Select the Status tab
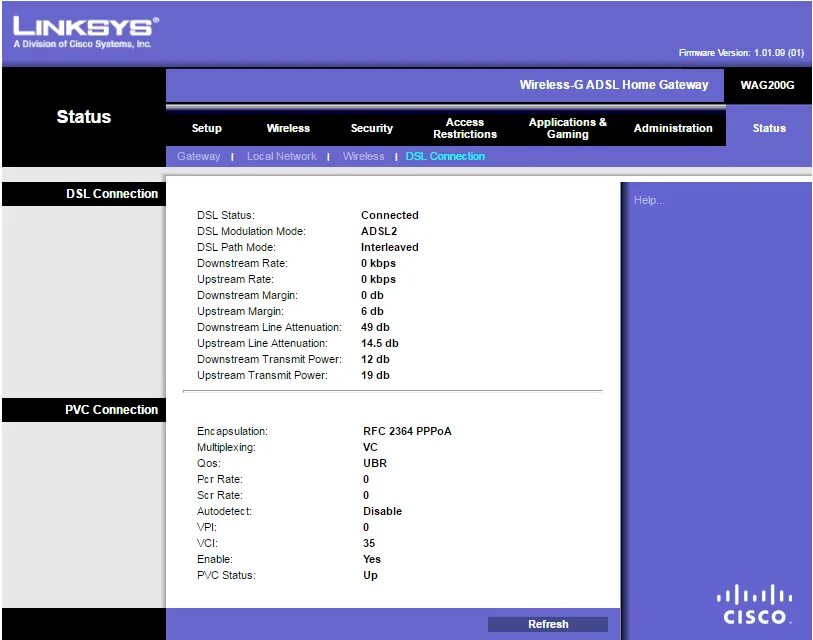This screenshot has width=813, height=640. (768, 128)
